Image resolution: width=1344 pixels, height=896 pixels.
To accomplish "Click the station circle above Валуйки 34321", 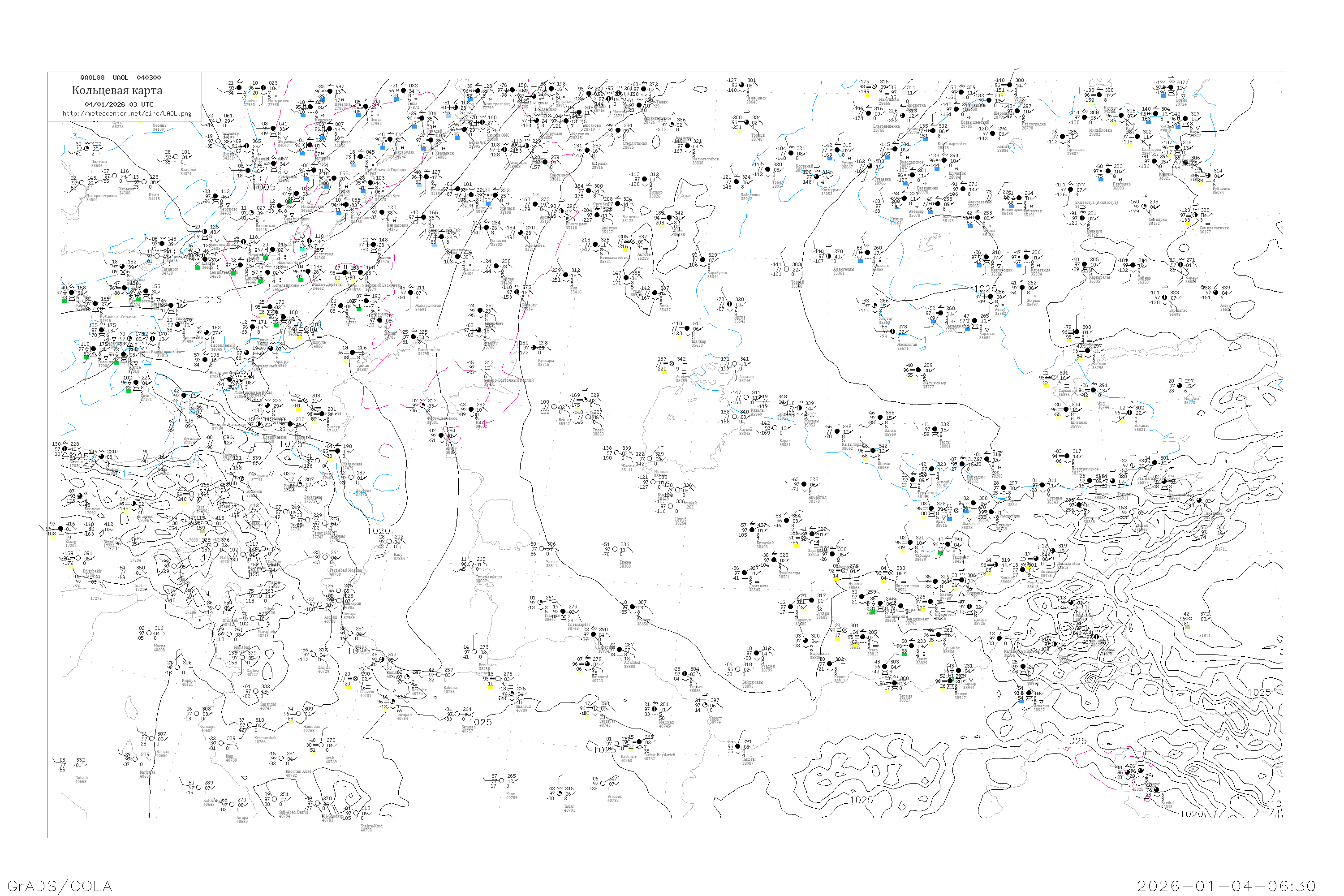I will (177, 156).
